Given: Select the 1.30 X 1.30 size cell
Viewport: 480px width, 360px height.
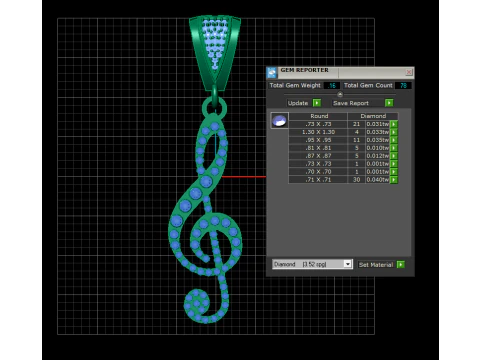Looking at the screenshot, I should (x=318, y=132).
